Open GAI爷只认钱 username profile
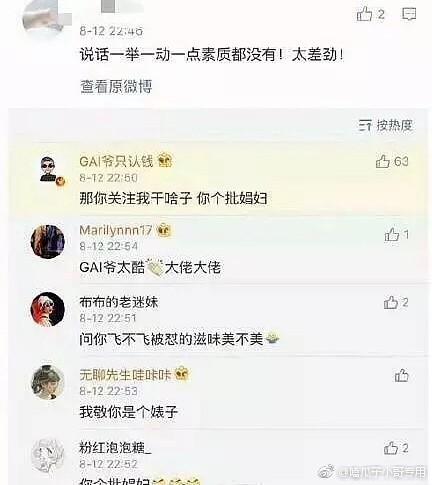 pos(116,162)
